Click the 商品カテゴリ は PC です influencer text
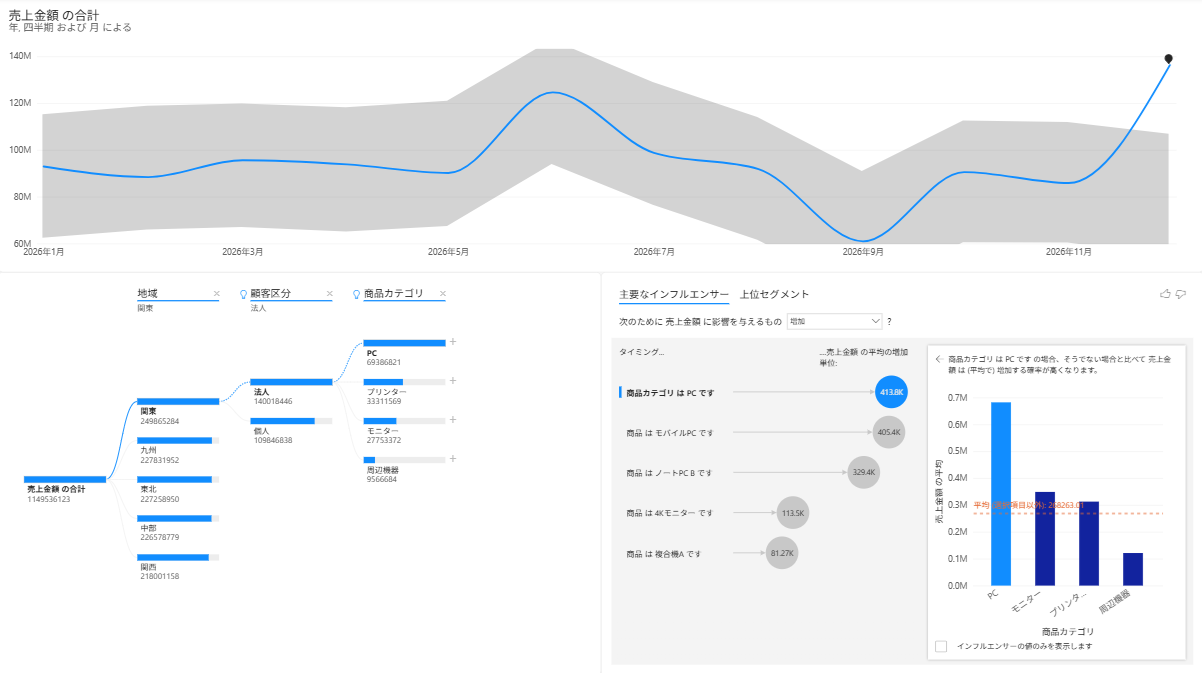The height and width of the screenshot is (673, 1202). coord(670,393)
